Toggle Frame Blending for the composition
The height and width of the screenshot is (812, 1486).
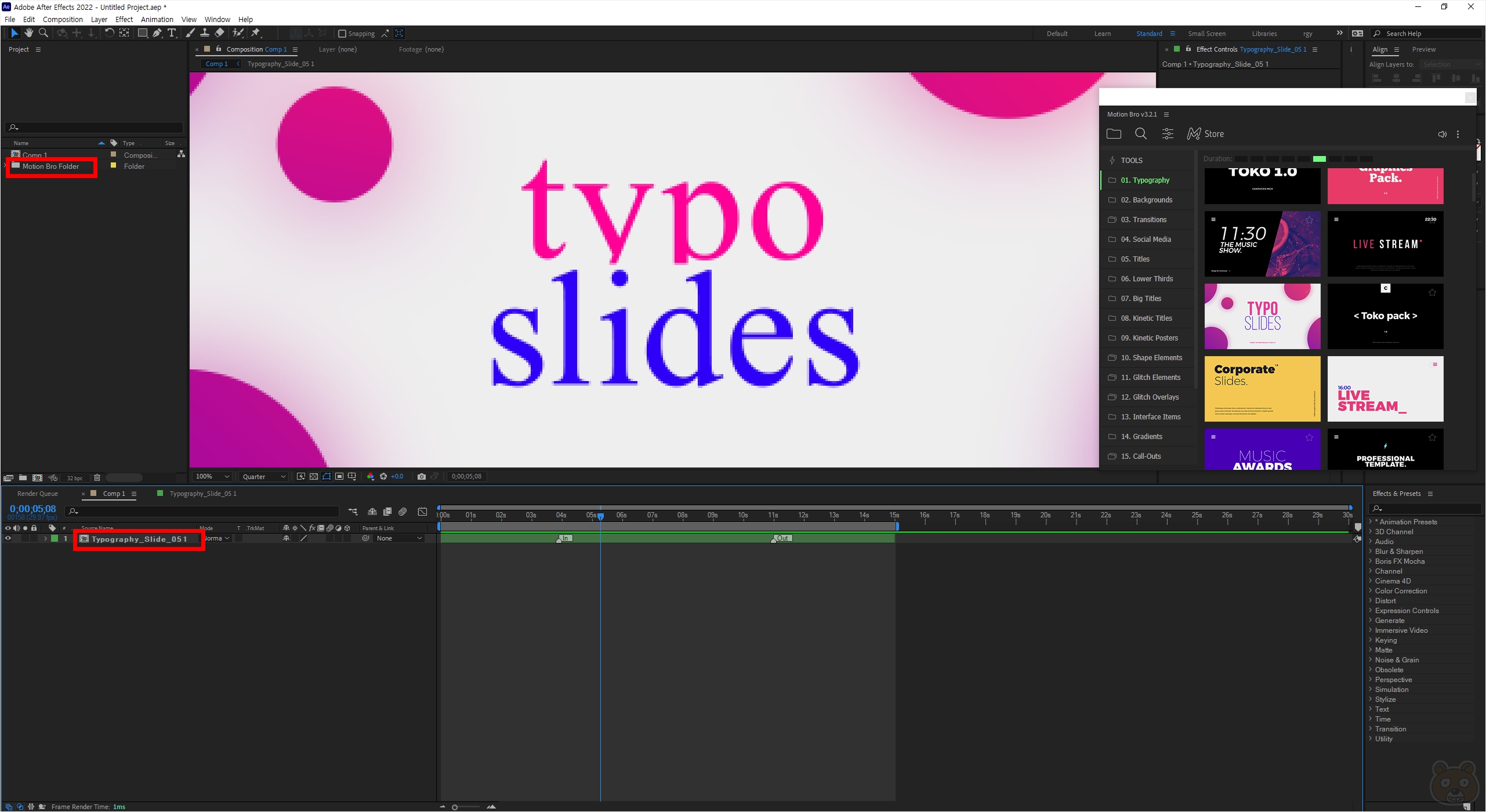click(387, 512)
